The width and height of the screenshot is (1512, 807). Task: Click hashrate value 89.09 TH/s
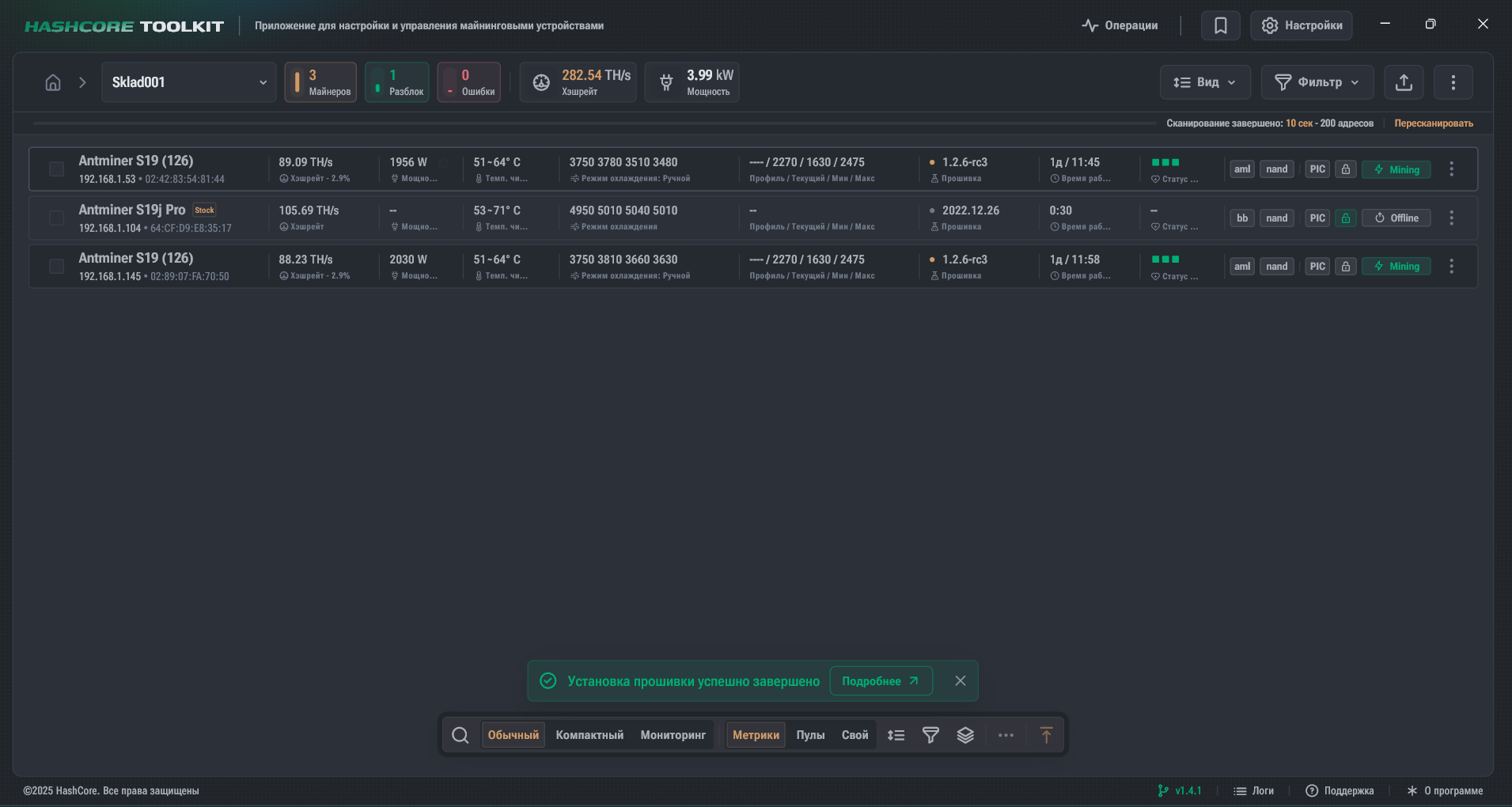(305, 162)
